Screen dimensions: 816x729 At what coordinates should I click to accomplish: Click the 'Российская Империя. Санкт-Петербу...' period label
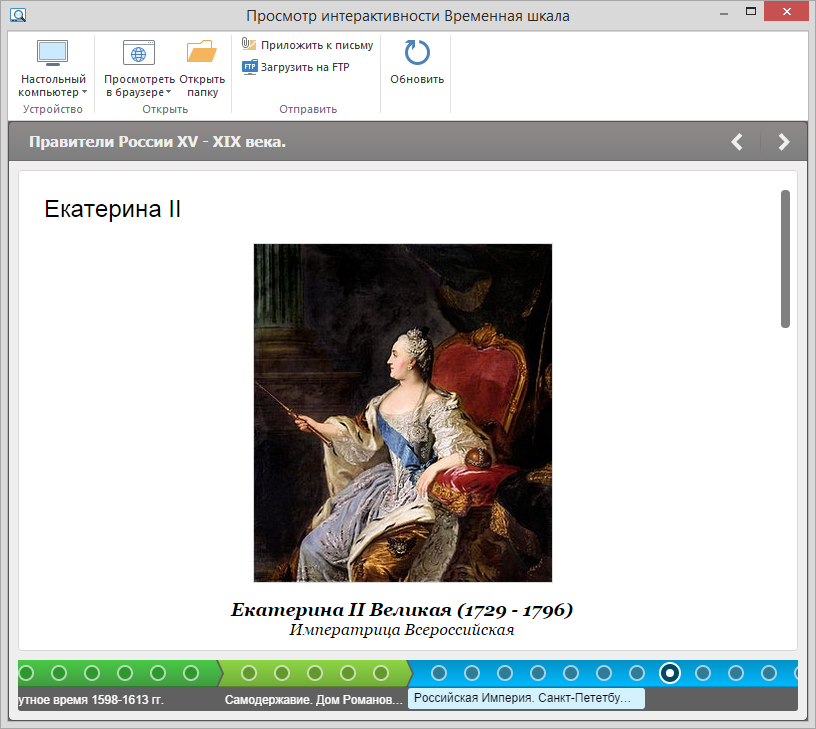point(526,698)
